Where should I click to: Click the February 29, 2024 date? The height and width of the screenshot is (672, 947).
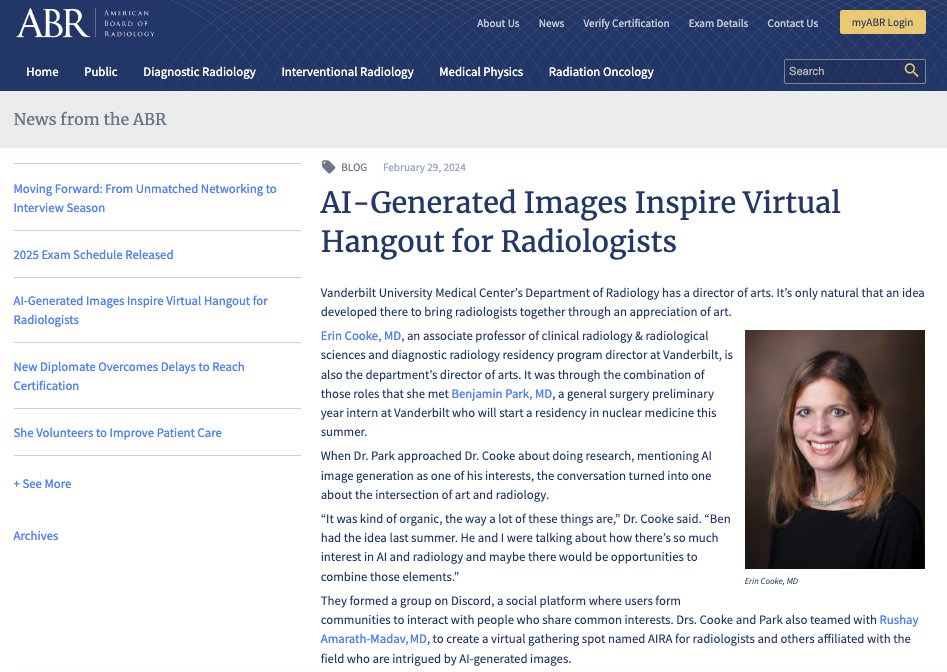click(x=424, y=167)
